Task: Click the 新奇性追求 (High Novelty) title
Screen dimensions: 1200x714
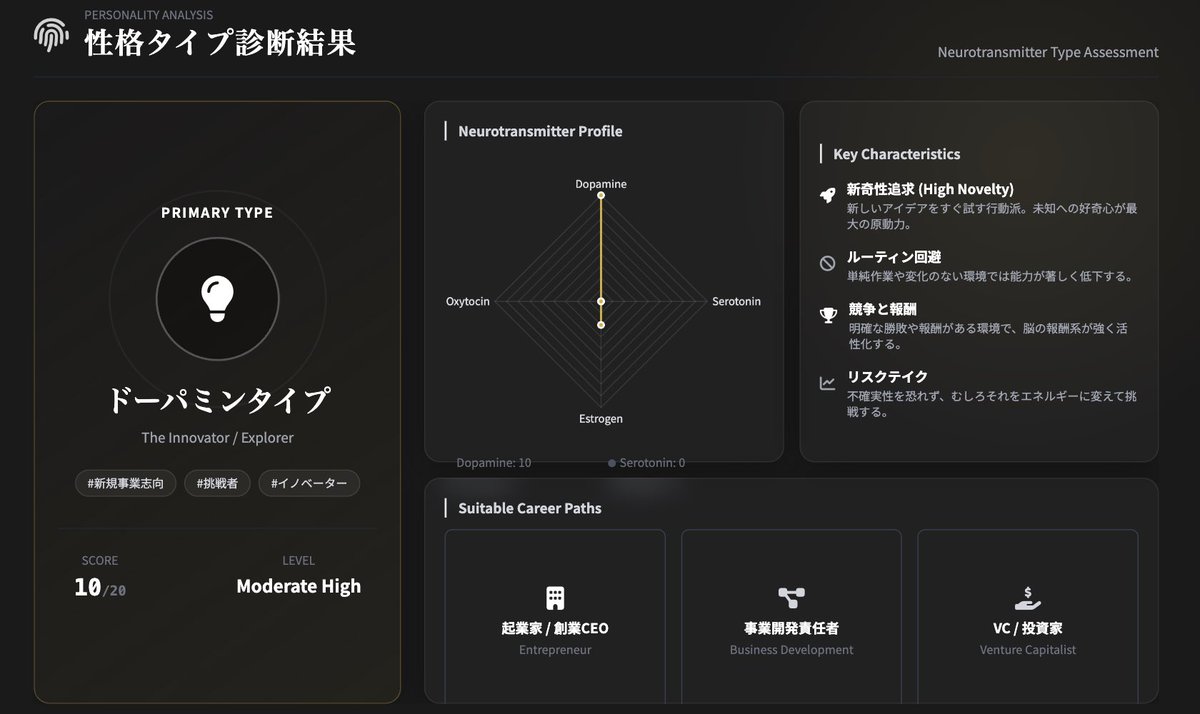Action: pyautogui.click(x=930, y=189)
